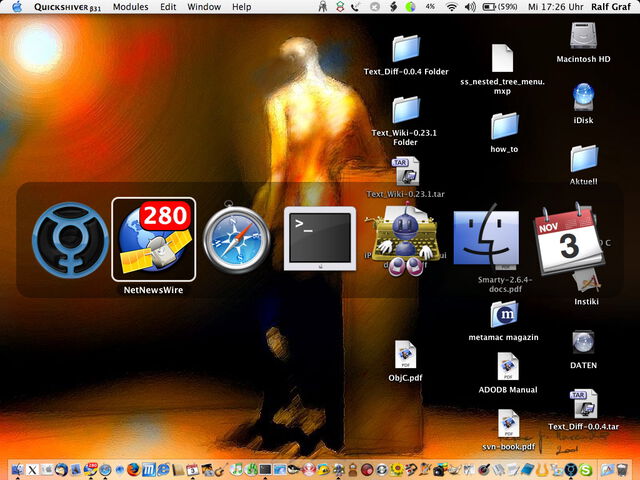Screen dimensions: 640x480
Task: Click Finder icon in the Dock
Action: [18, 469]
